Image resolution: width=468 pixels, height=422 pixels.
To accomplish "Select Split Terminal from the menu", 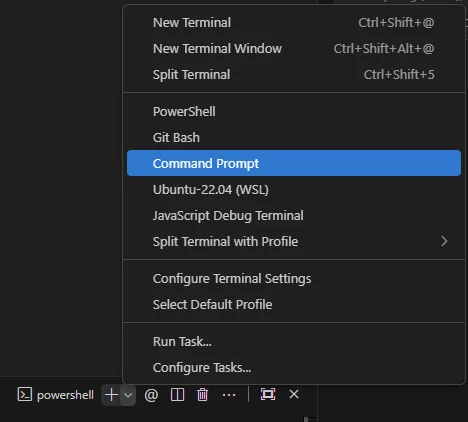I will point(294,75).
